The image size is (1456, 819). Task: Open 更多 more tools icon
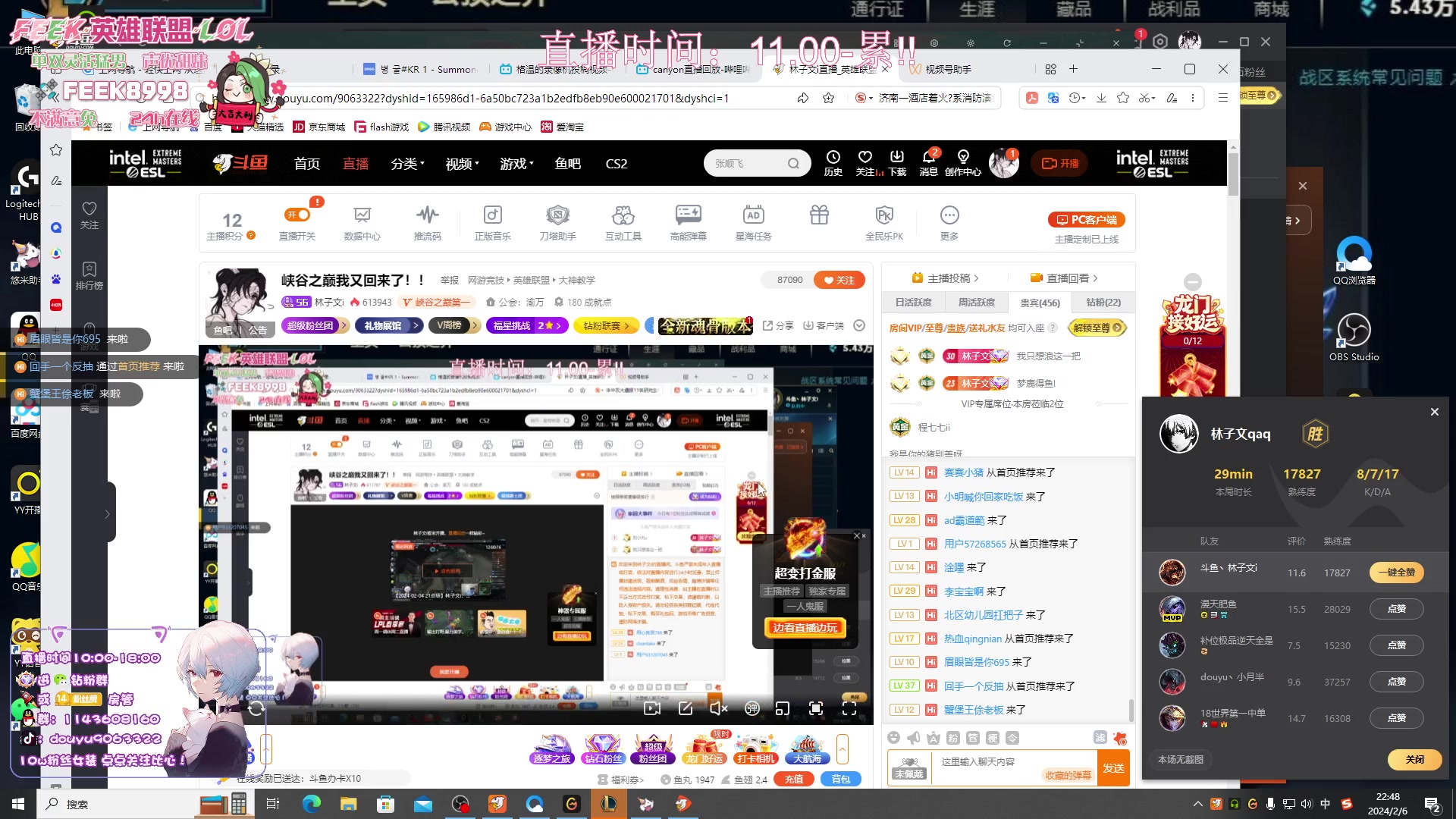[949, 223]
